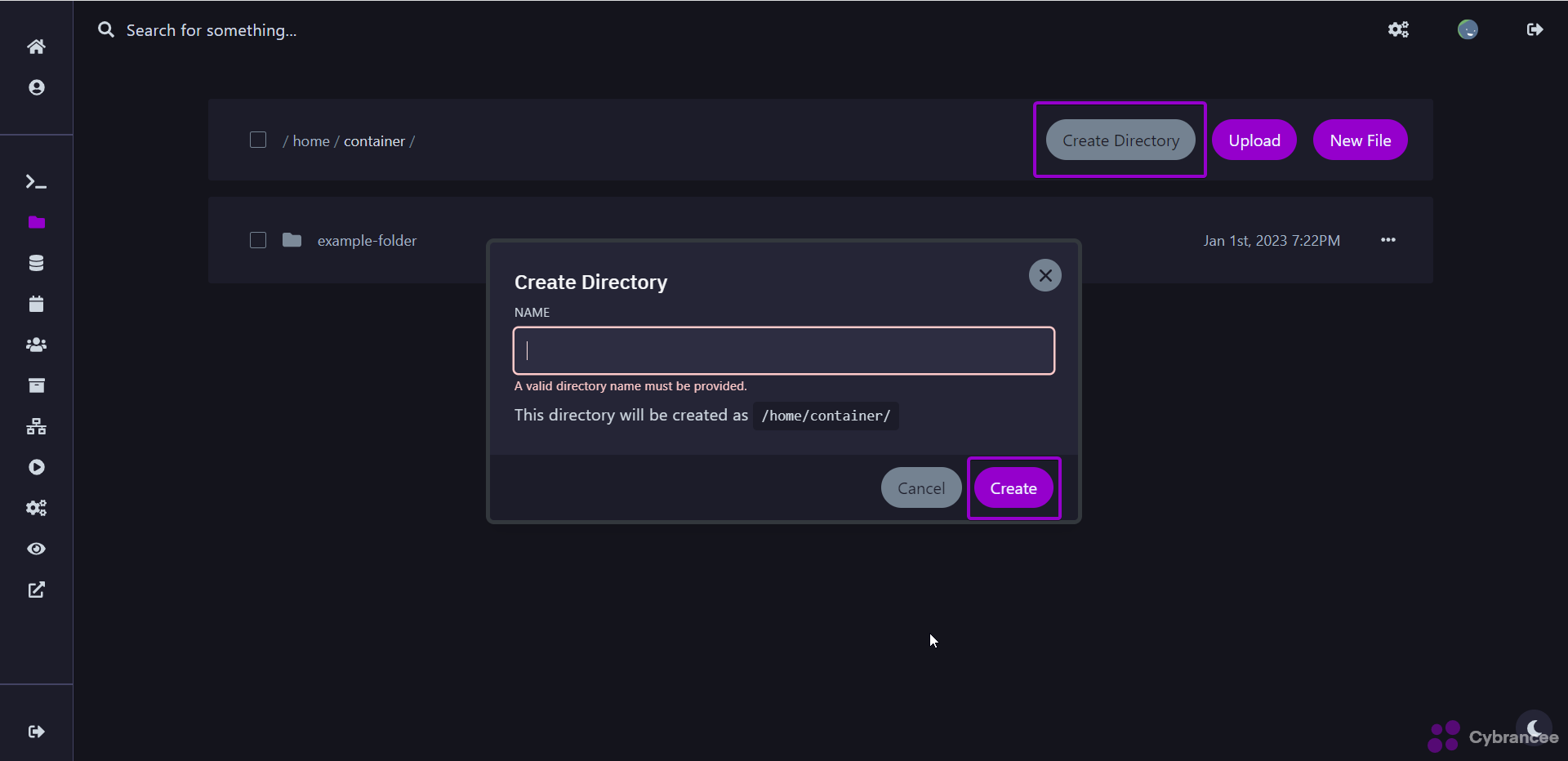Navigate to home in the breadcrumb path
Viewport: 1568px width, 761px height.
pyautogui.click(x=310, y=140)
